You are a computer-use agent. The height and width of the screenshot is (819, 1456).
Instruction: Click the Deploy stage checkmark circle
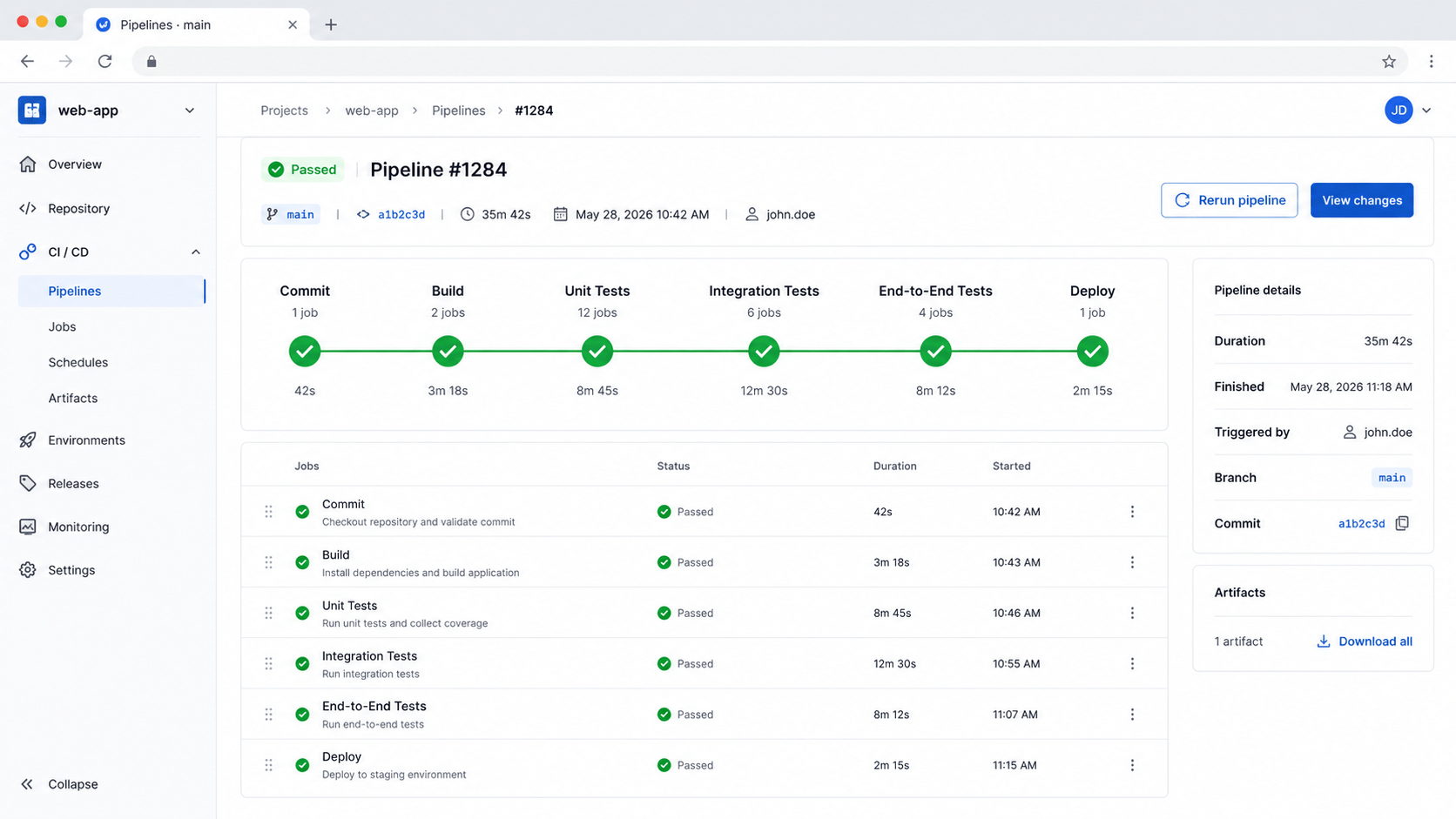[1092, 352]
